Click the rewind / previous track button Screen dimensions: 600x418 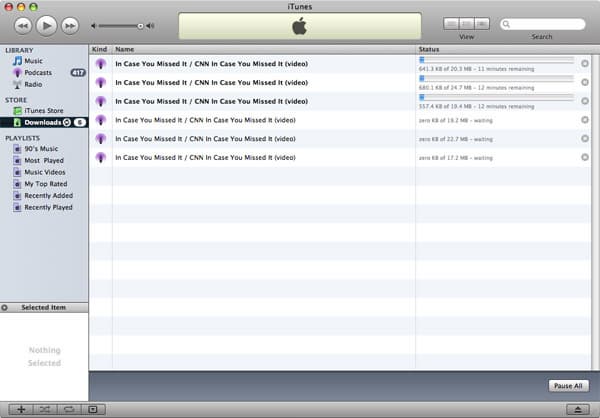click(23, 26)
